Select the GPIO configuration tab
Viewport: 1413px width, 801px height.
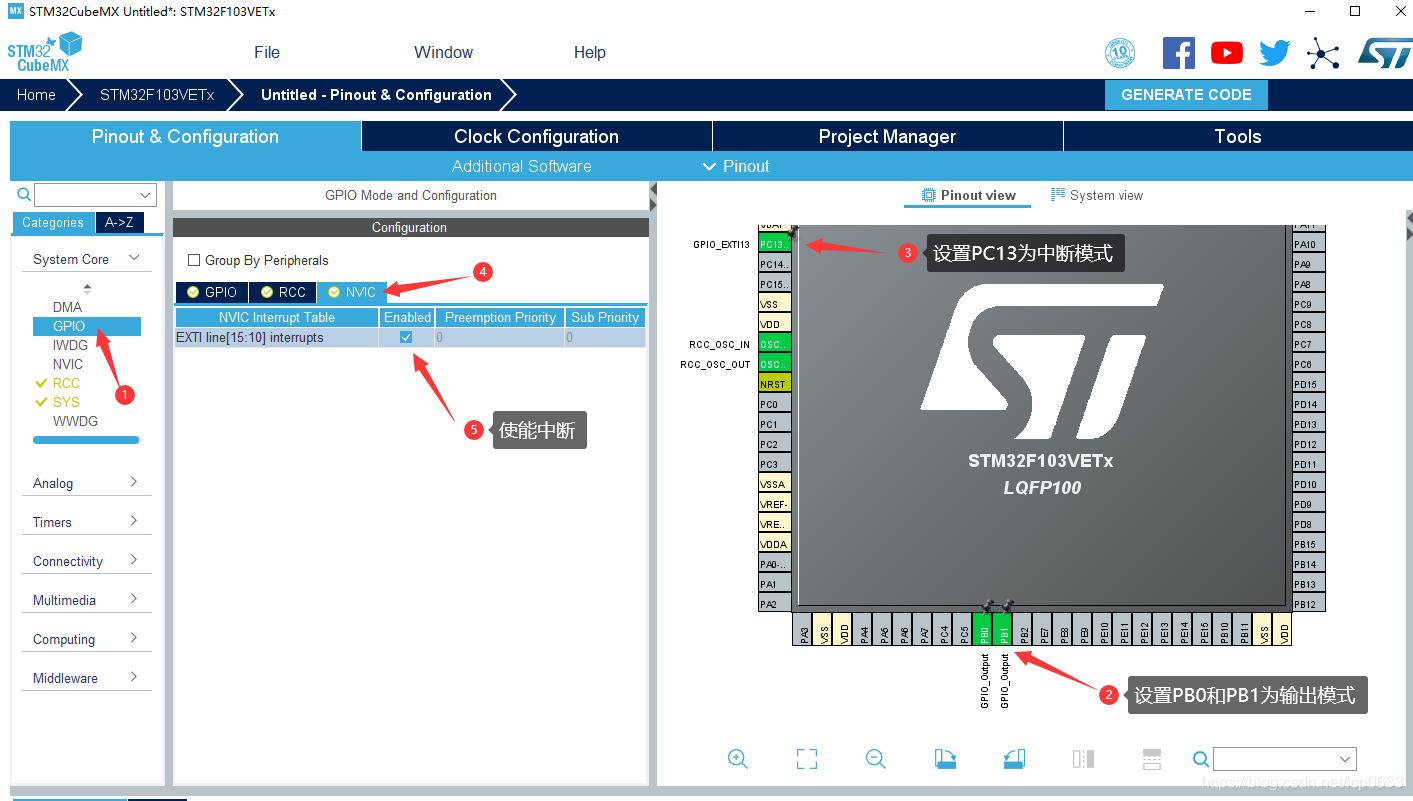coord(212,292)
